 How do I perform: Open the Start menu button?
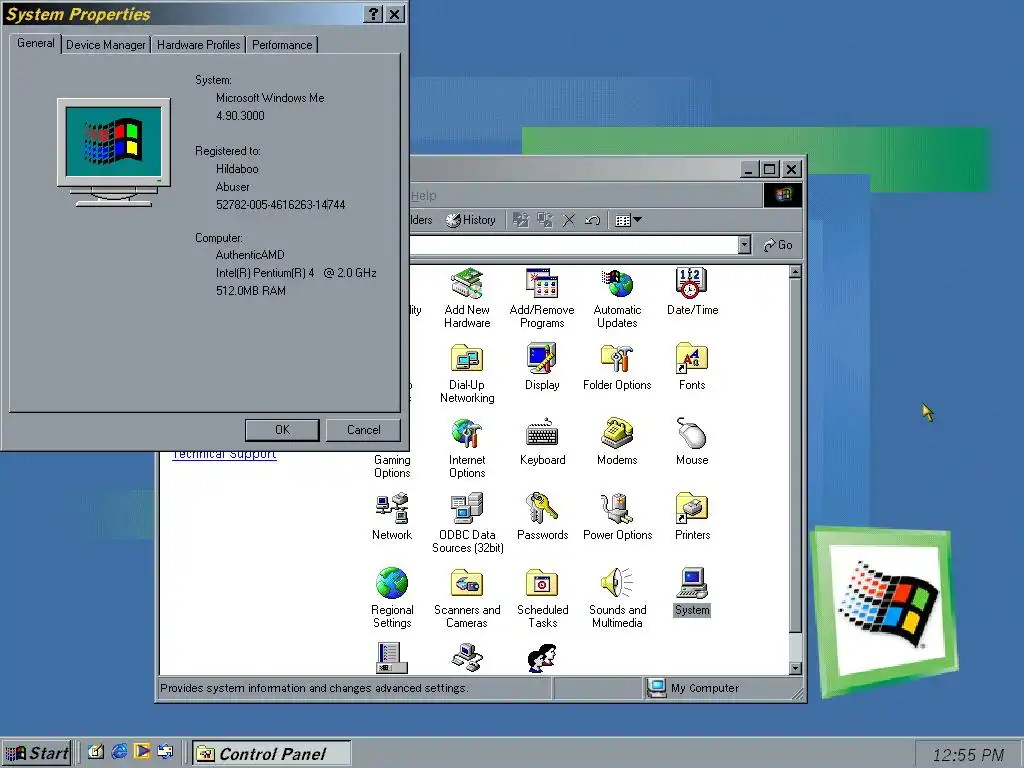click(38, 754)
